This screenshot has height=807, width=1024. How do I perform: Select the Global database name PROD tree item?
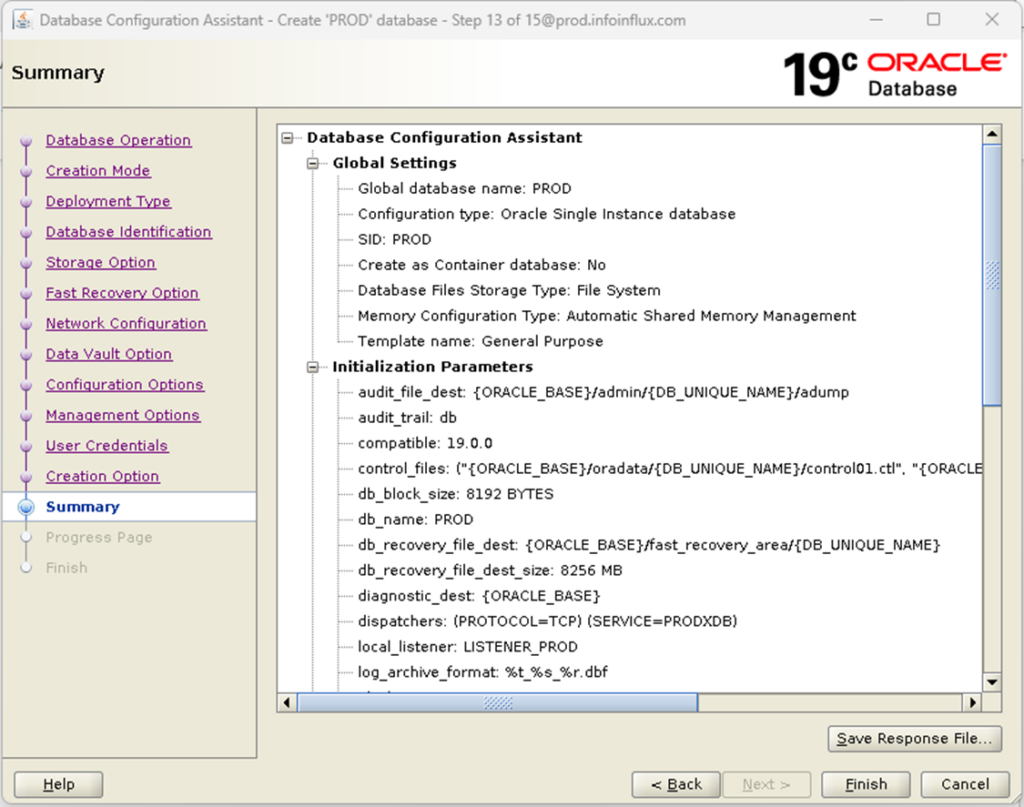click(464, 188)
